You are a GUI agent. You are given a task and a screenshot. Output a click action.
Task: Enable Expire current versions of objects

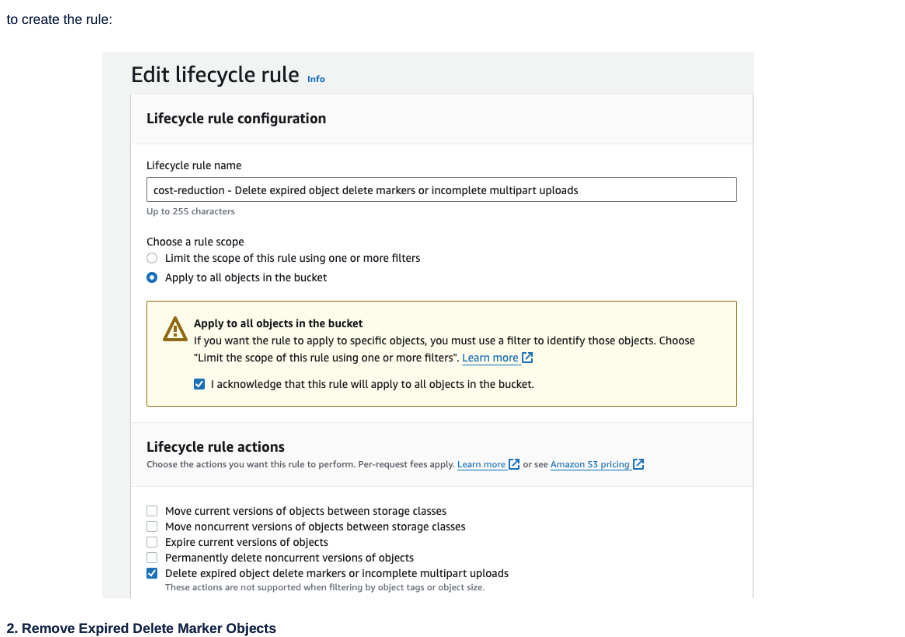152,542
